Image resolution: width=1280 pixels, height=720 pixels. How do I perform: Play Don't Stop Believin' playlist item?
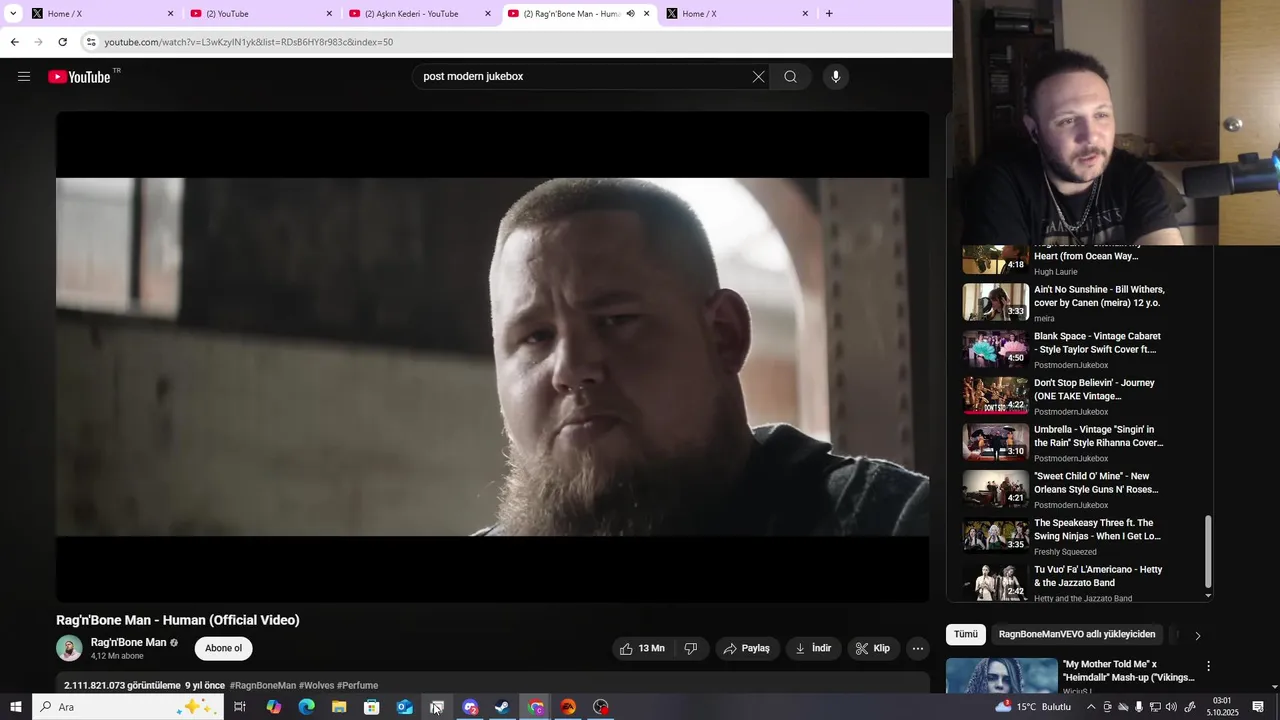pyautogui.click(x=1078, y=395)
